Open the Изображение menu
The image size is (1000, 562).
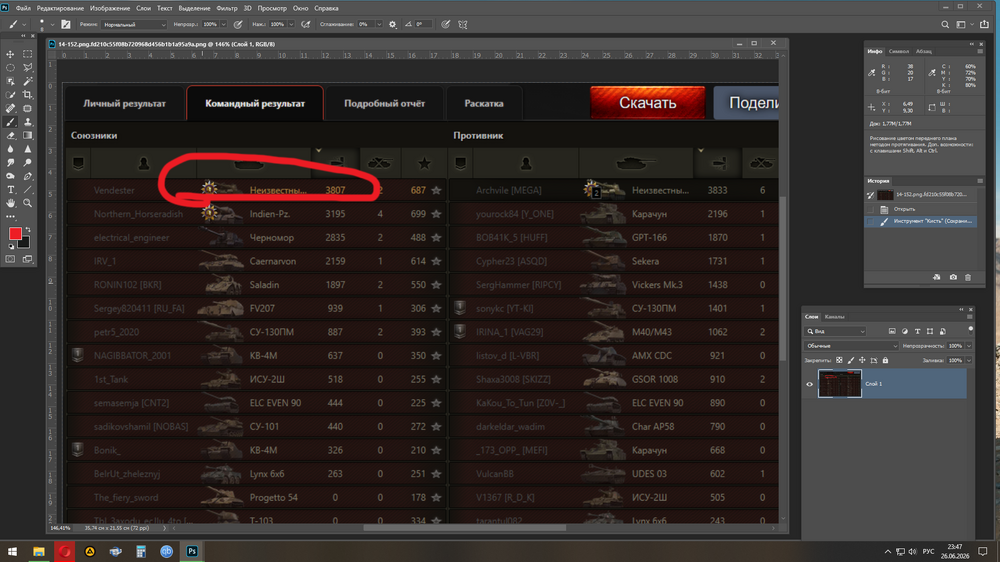point(110,8)
